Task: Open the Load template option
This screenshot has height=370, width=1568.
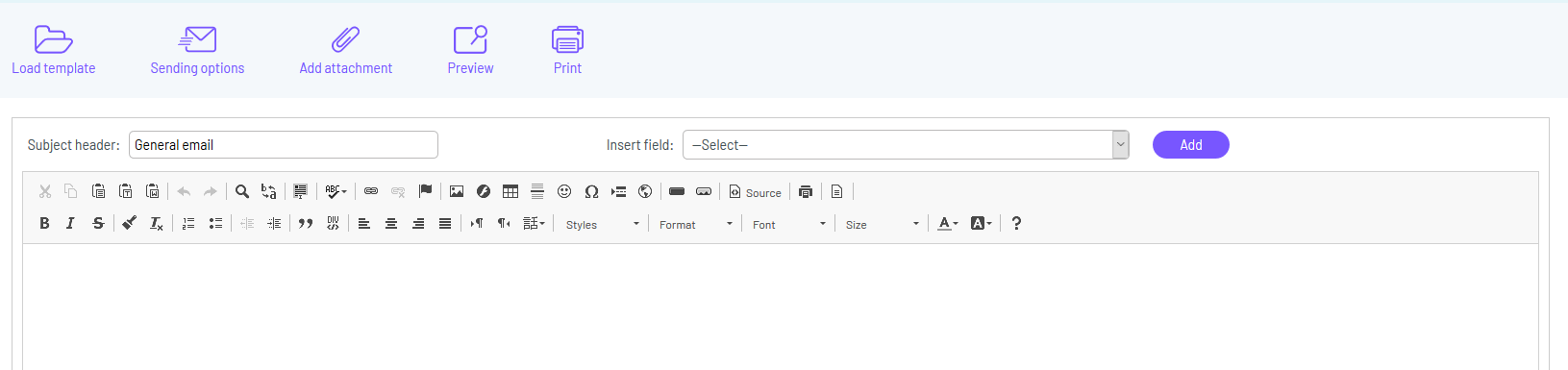Action: 54,51
